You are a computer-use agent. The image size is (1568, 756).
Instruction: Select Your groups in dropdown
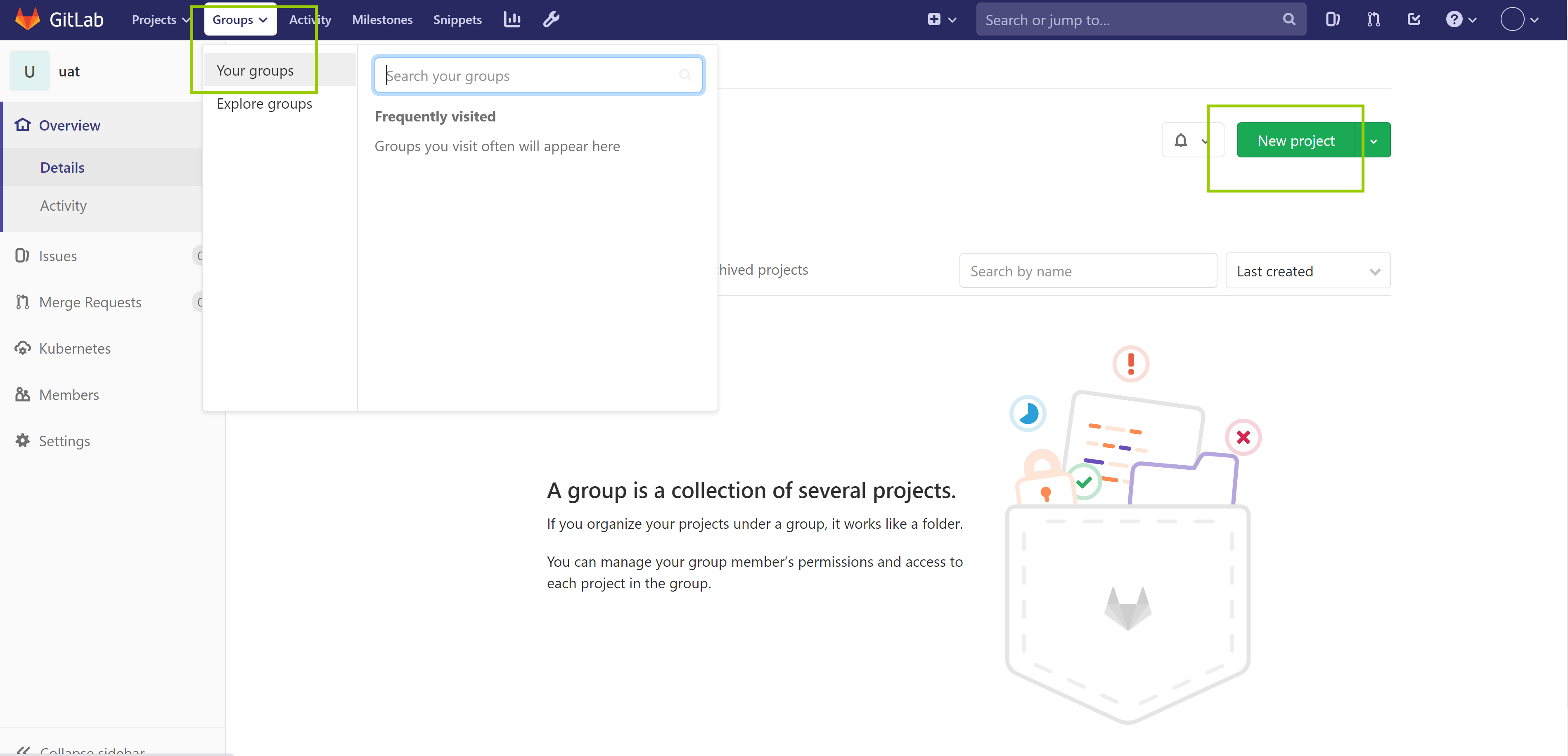280,70
